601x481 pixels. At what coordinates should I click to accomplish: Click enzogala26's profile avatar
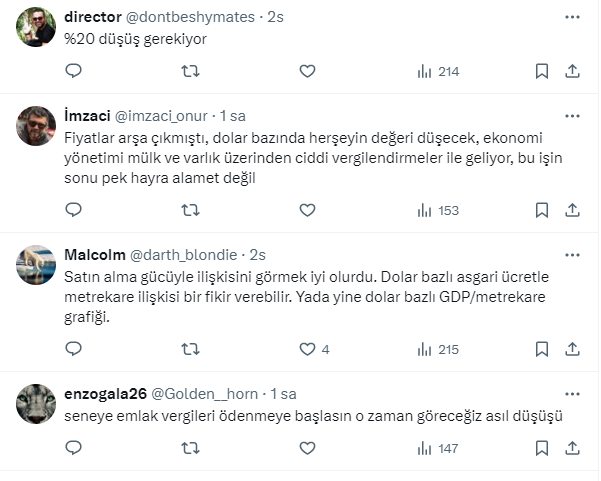click(x=37, y=403)
